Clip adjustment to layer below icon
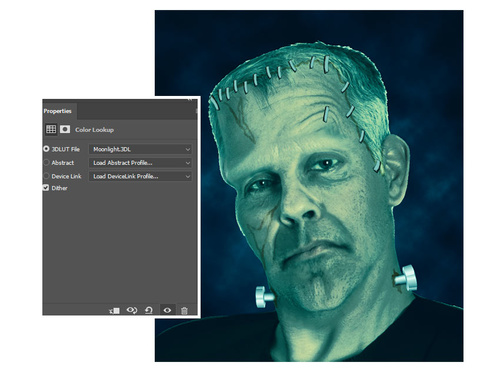Viewport: 500px width, 372px height. click(x=114, y=311)
